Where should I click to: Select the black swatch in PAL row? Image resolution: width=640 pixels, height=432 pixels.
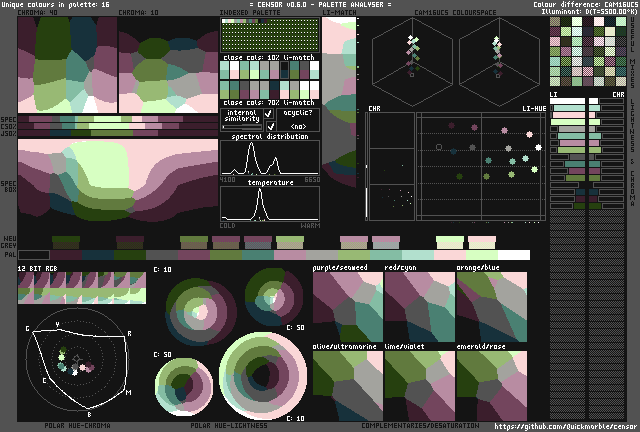pyautogui.click(x=34, y=255)
